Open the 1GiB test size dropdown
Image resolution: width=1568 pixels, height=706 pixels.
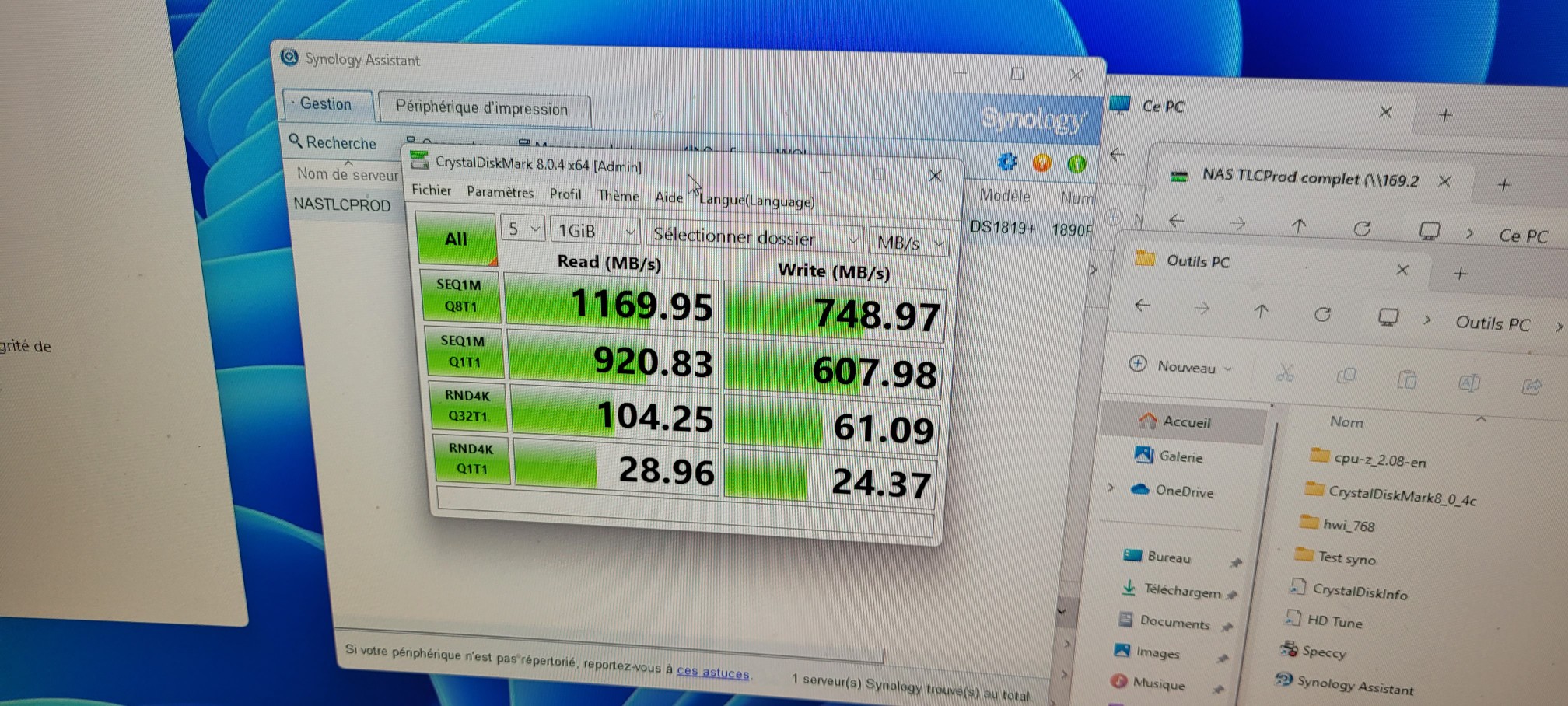click(x=595, y=231)
